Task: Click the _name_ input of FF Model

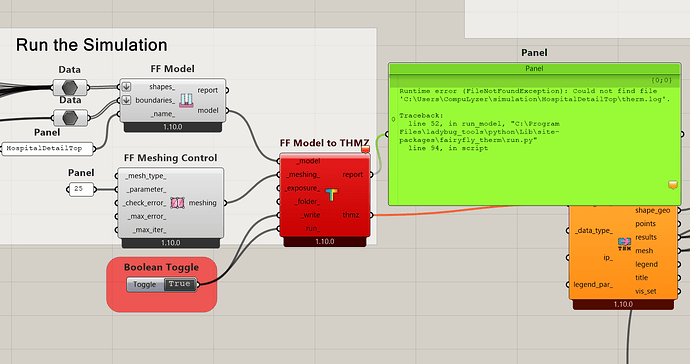Action: pyautogui.click(x=163, y=114)
